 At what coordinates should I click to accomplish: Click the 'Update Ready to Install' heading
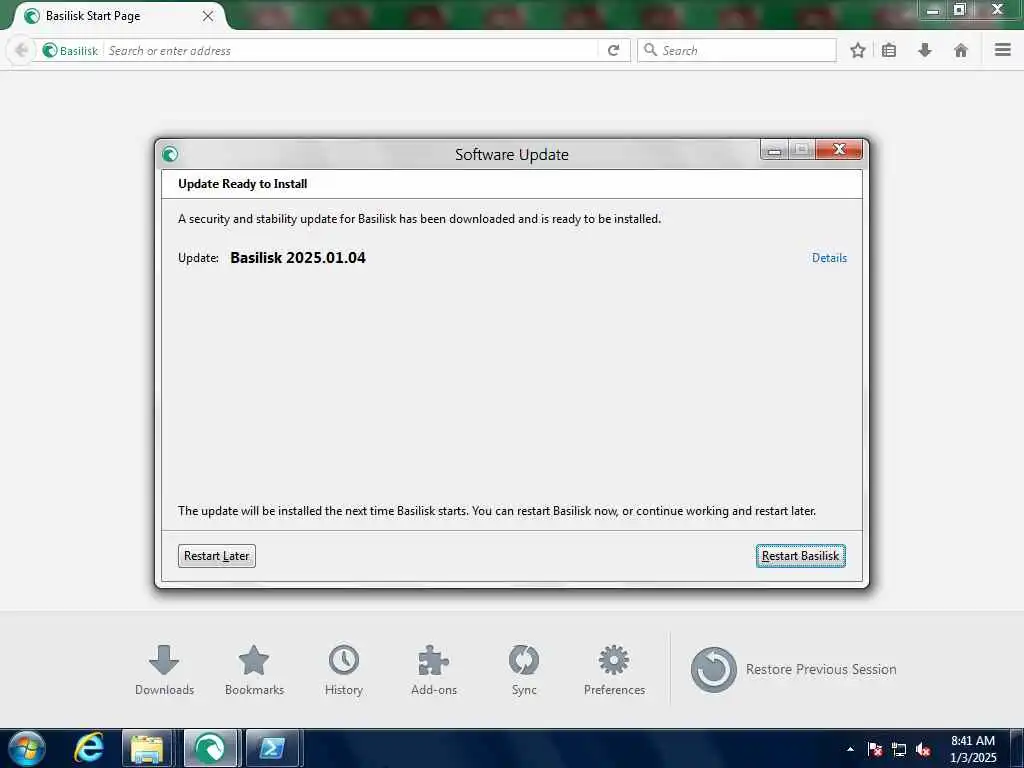pos(242,184)
